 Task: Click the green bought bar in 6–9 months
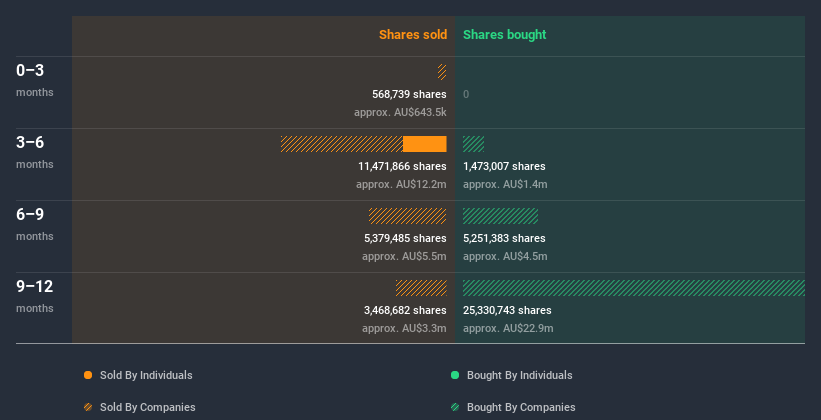pyautogui.click(x=501, y=216)
